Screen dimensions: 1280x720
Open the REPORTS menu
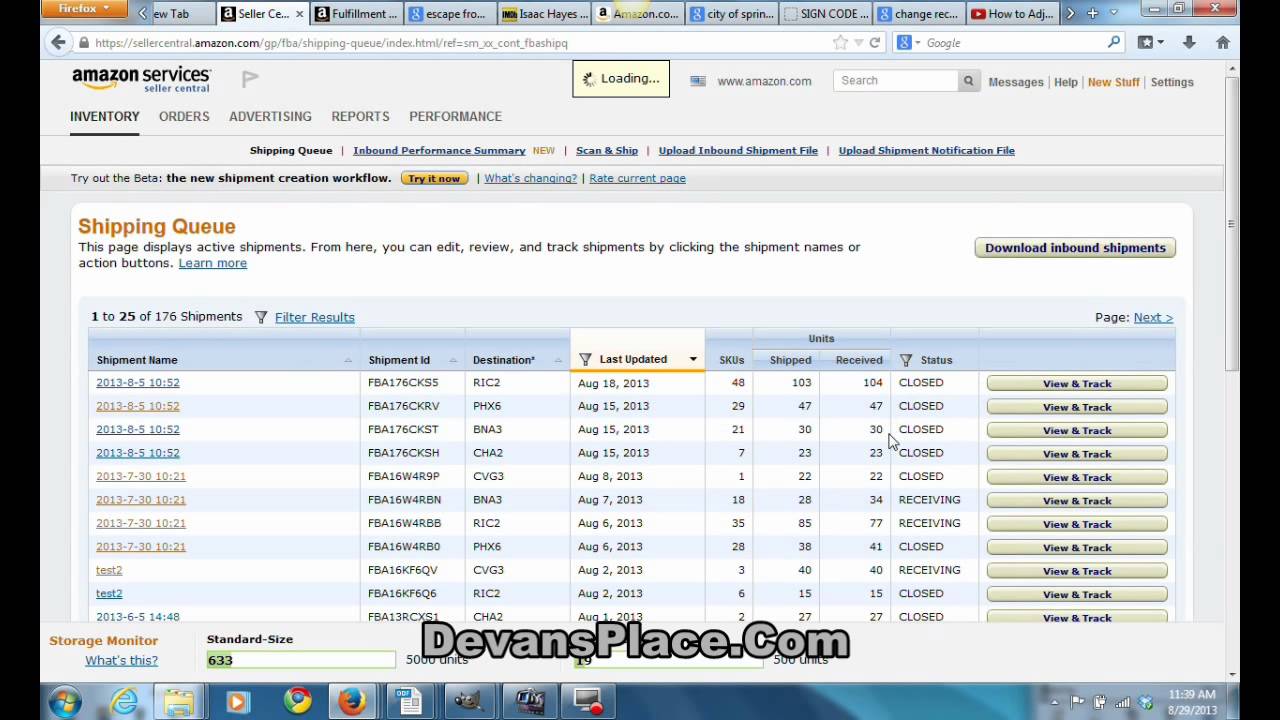[360, 116]
